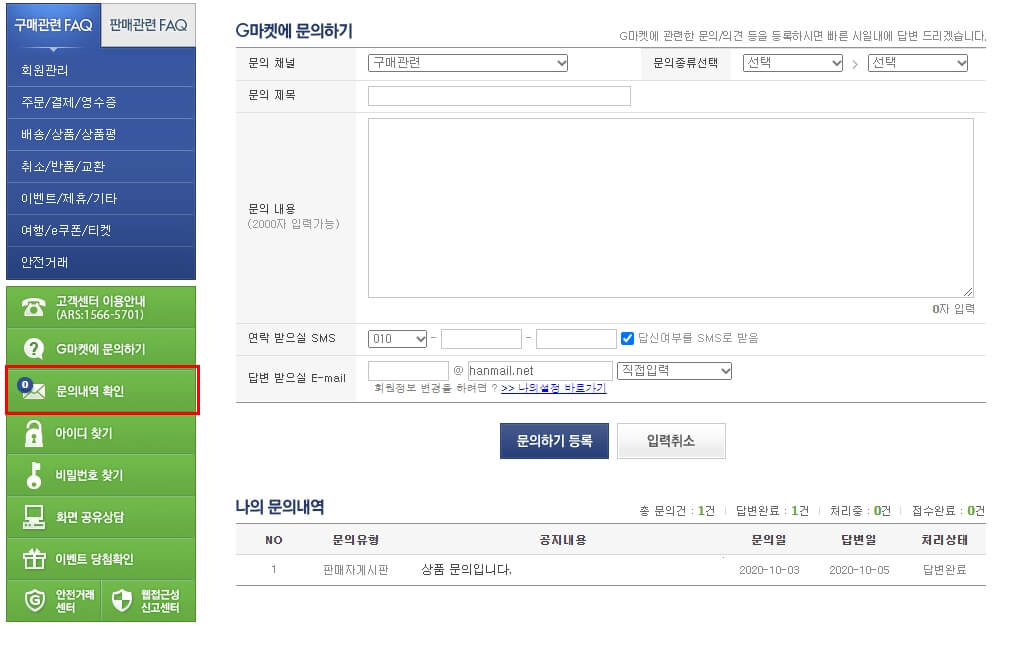Open the 직접입력 email domain dropdown
The width and height of the screenshot is (1034, 654).
click(x=674, y=371)
